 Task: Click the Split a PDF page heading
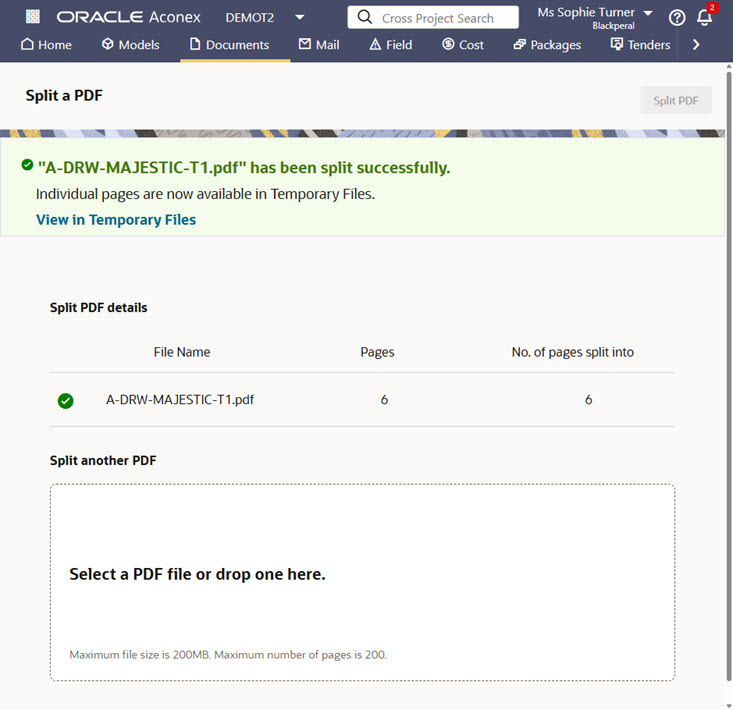64,95
